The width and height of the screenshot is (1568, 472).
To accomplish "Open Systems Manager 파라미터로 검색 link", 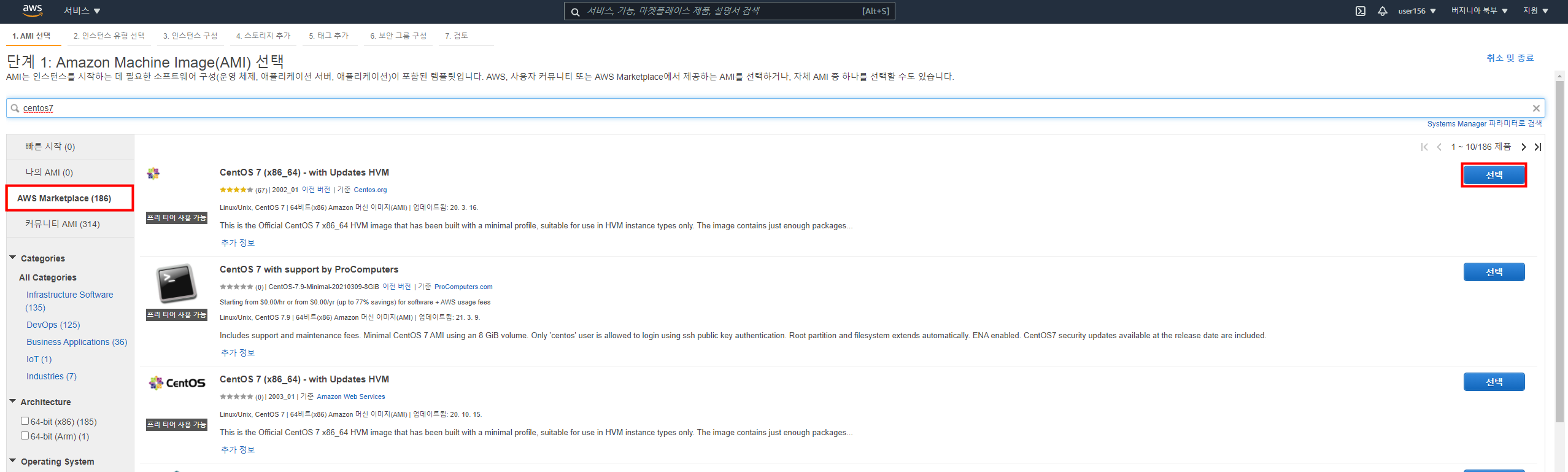I will pyautogui.click(x=1484, y=123).
